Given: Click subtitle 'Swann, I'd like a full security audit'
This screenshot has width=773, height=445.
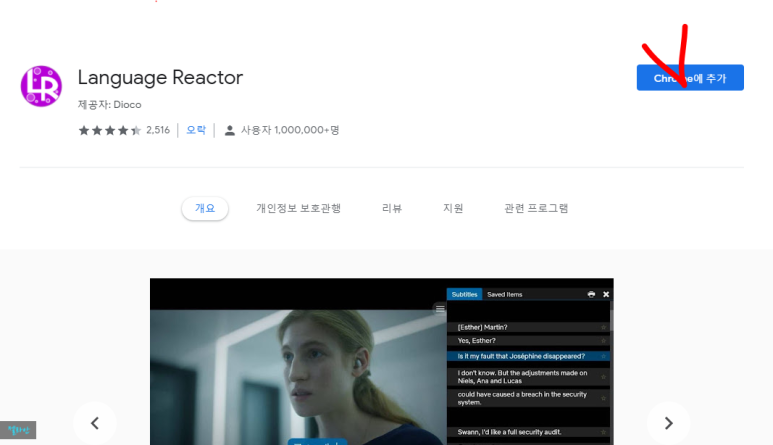Looking at the screenshot, I should [528, 432].
